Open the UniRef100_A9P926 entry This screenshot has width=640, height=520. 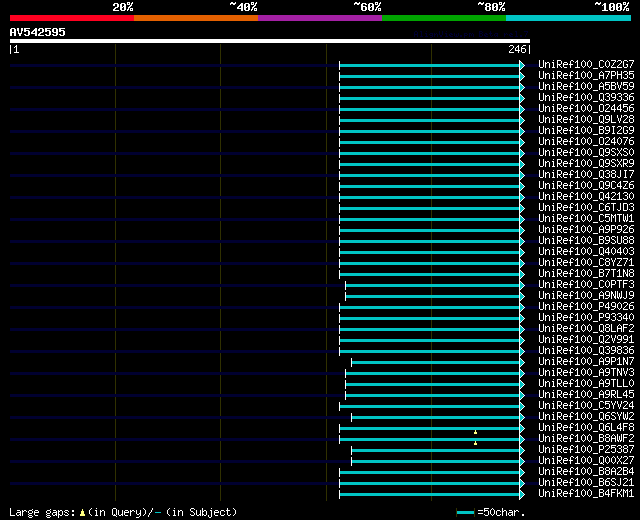coord(586,230)
